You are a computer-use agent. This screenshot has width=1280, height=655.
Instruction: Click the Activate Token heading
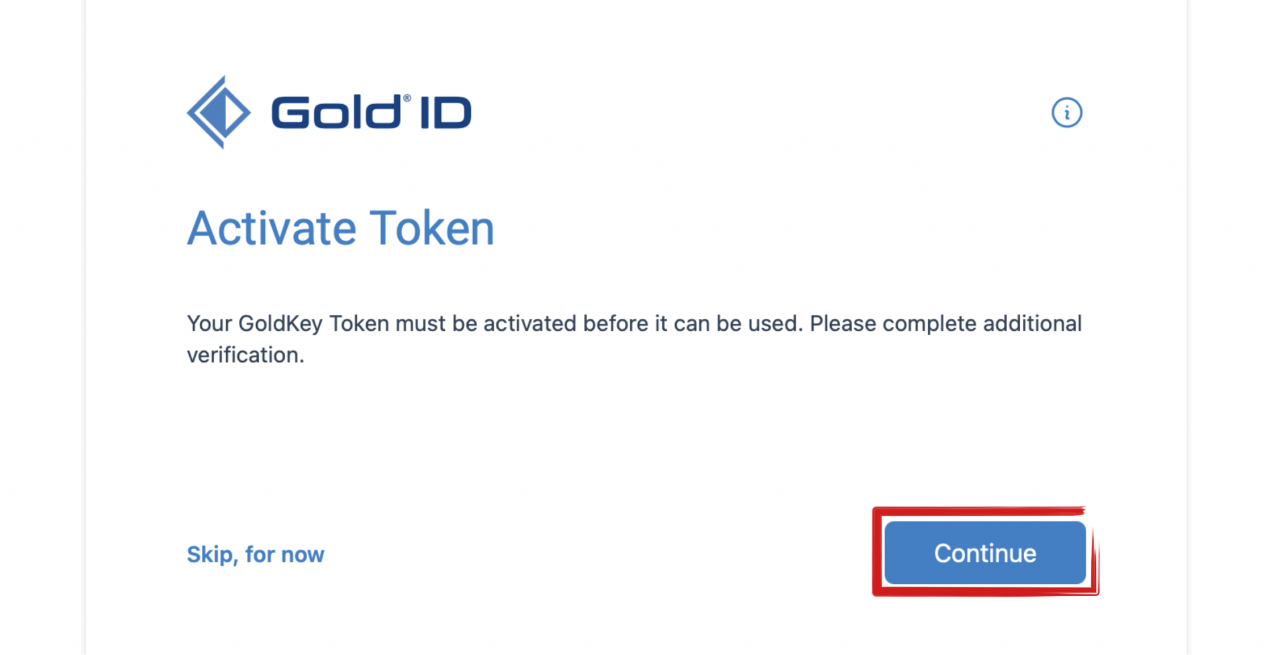341,228
